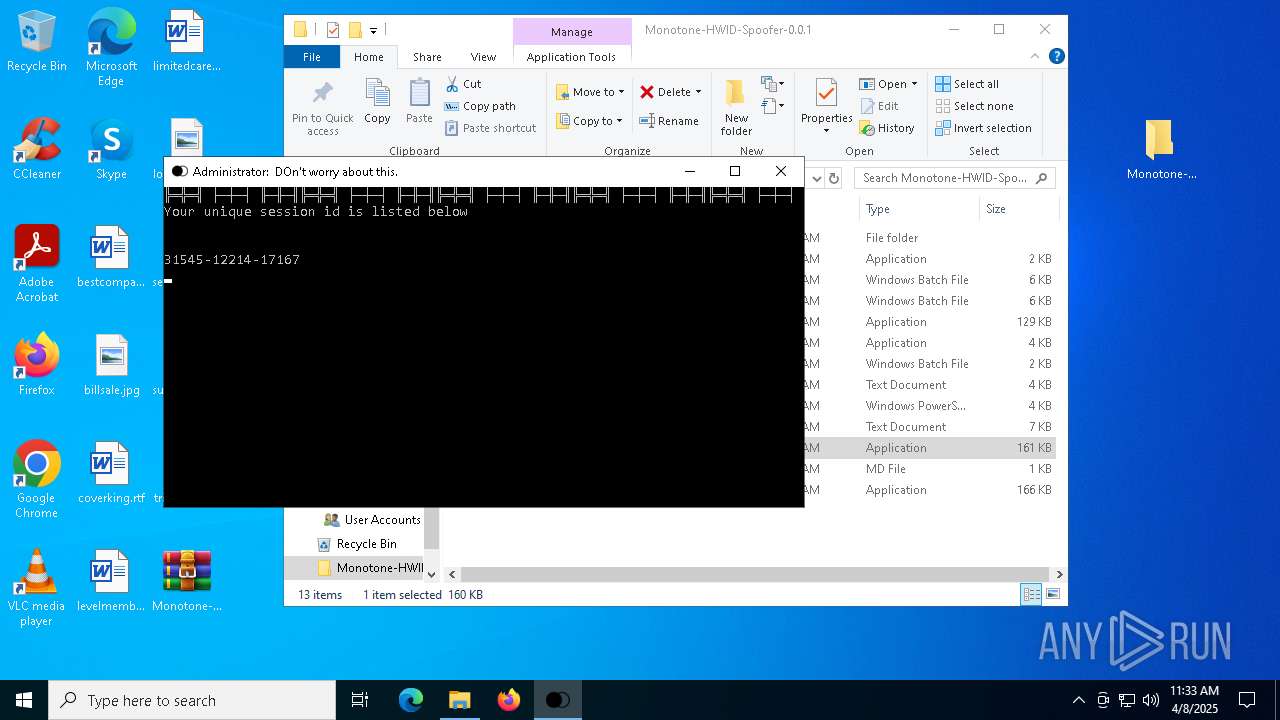This screenshot has width=1280, height=720.
Task: Click Invert selection in the ribbon
Action: coord(983,128)
